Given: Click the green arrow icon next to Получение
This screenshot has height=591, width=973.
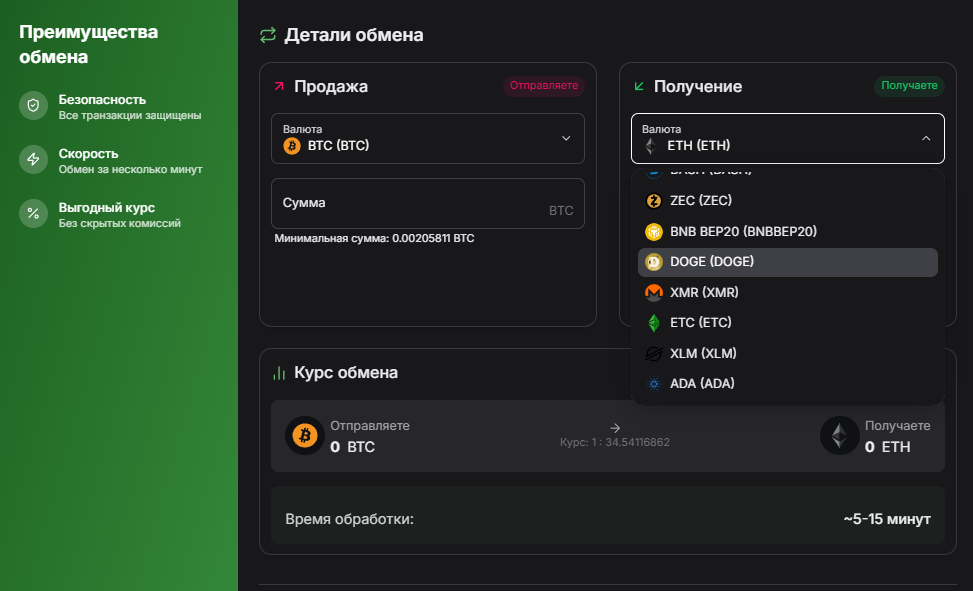Looking at the screenshot, I should tap(639, 86).
